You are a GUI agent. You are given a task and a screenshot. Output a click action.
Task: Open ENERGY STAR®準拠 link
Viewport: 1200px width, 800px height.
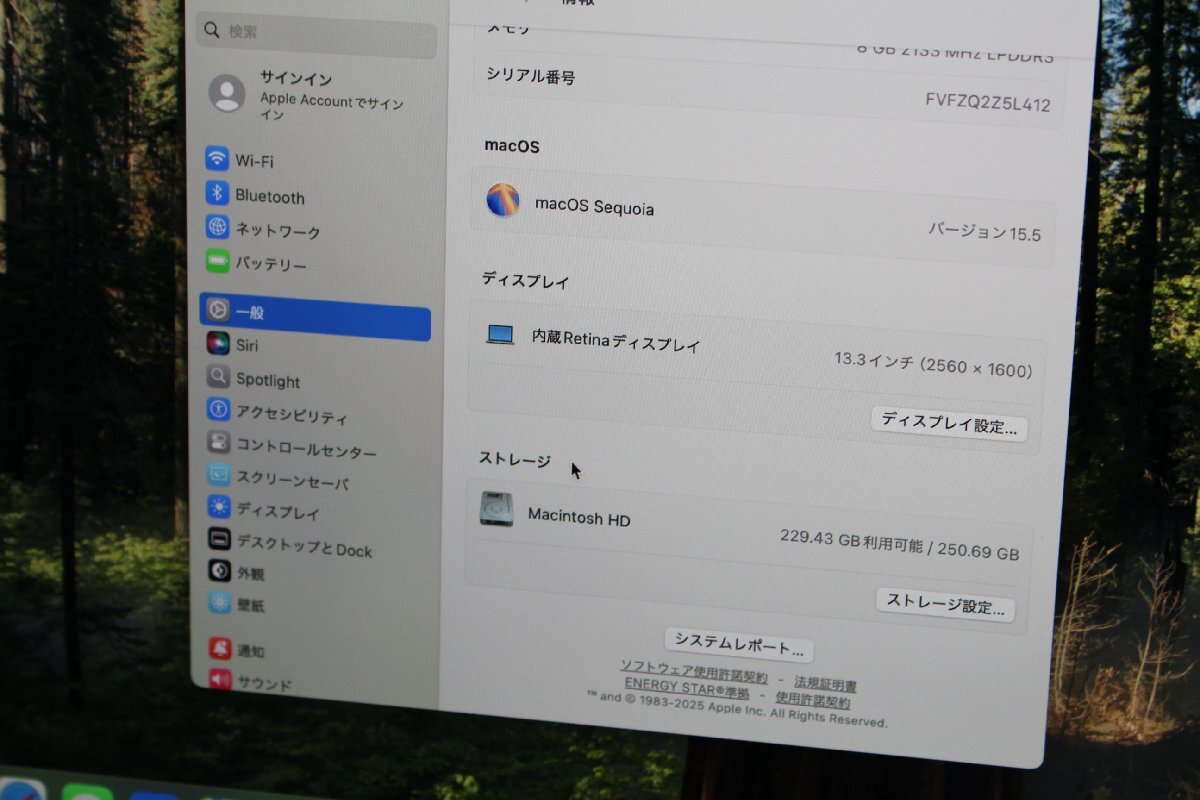pos(687,688)
